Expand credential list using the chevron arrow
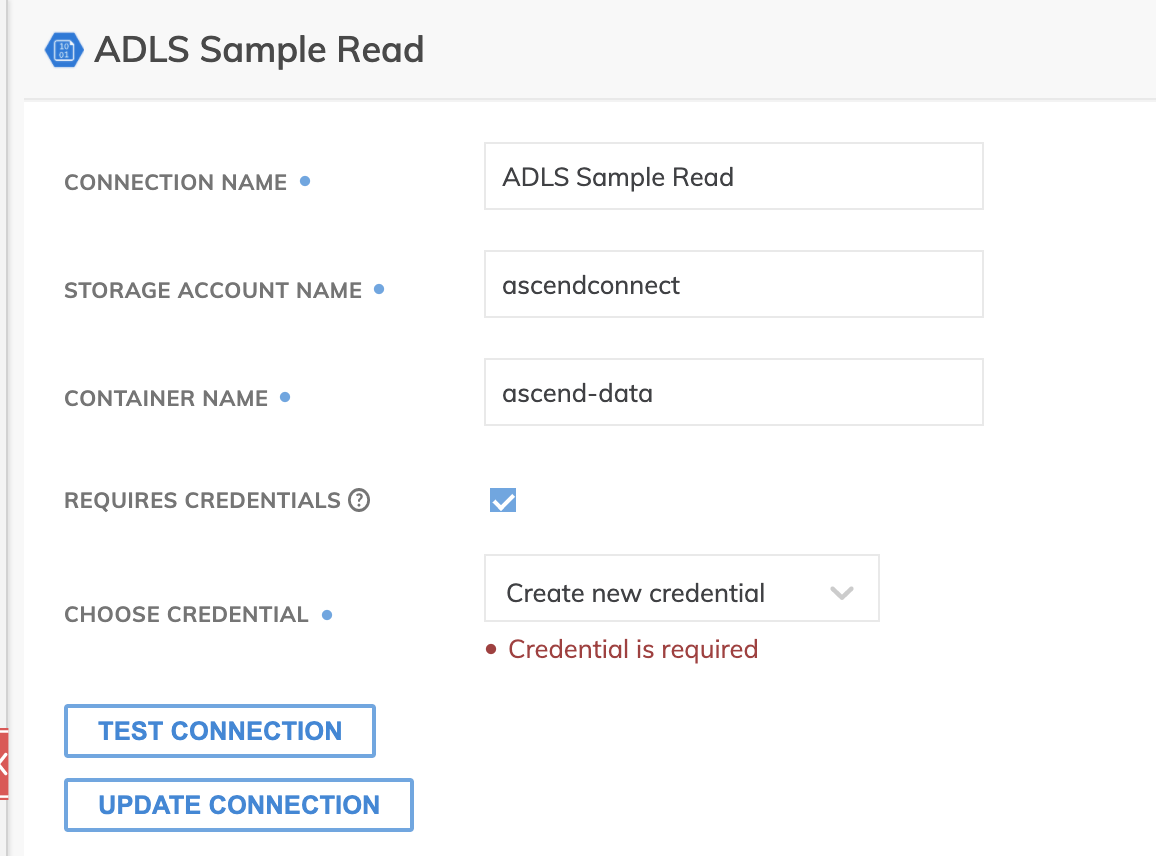 pyautogui.click(x=842, y=593)
